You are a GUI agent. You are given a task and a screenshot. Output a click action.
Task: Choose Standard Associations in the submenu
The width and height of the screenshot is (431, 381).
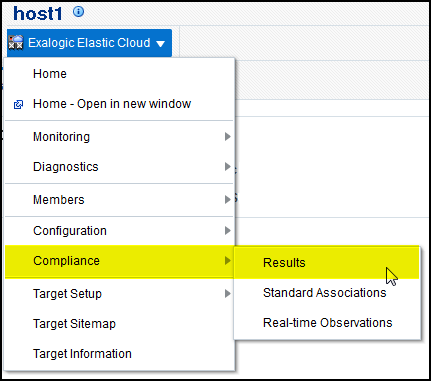pos(327,293)
